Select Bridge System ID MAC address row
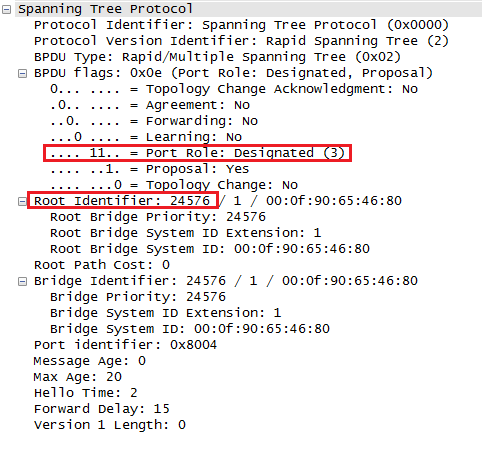Screen dimensions: 482x450 tap(190, 329)
